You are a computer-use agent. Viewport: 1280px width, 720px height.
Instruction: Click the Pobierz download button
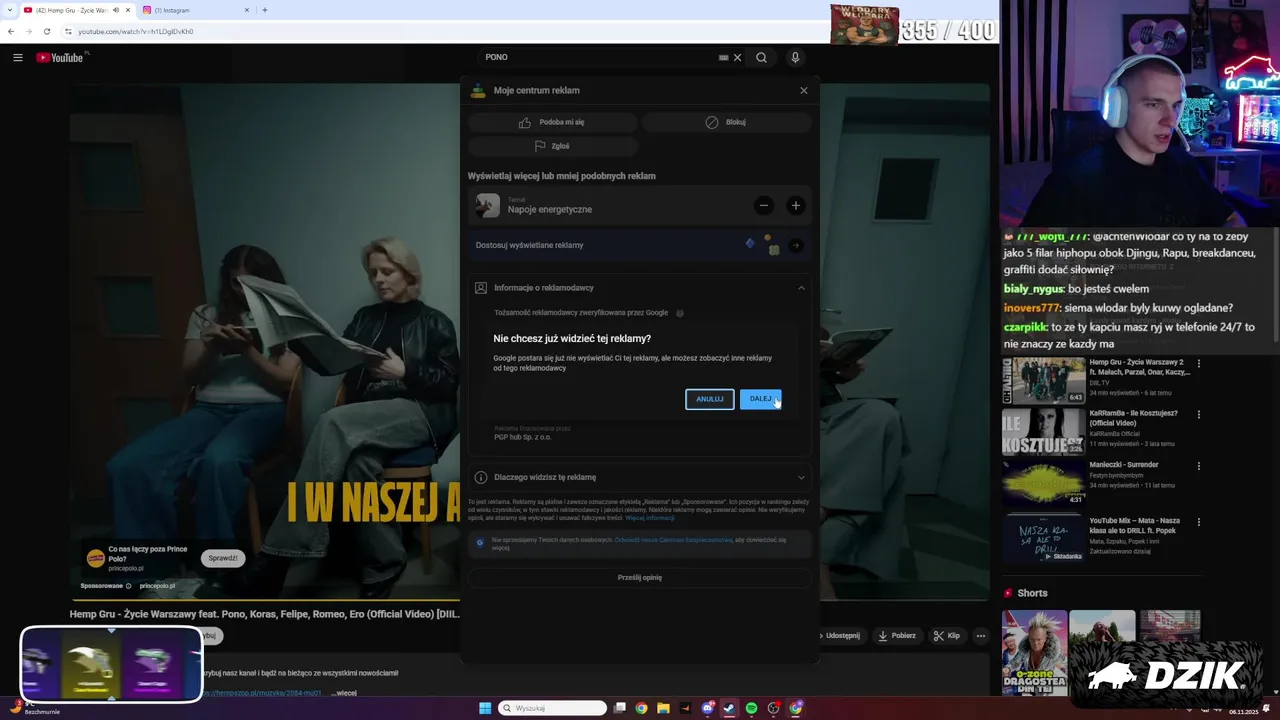897,635
